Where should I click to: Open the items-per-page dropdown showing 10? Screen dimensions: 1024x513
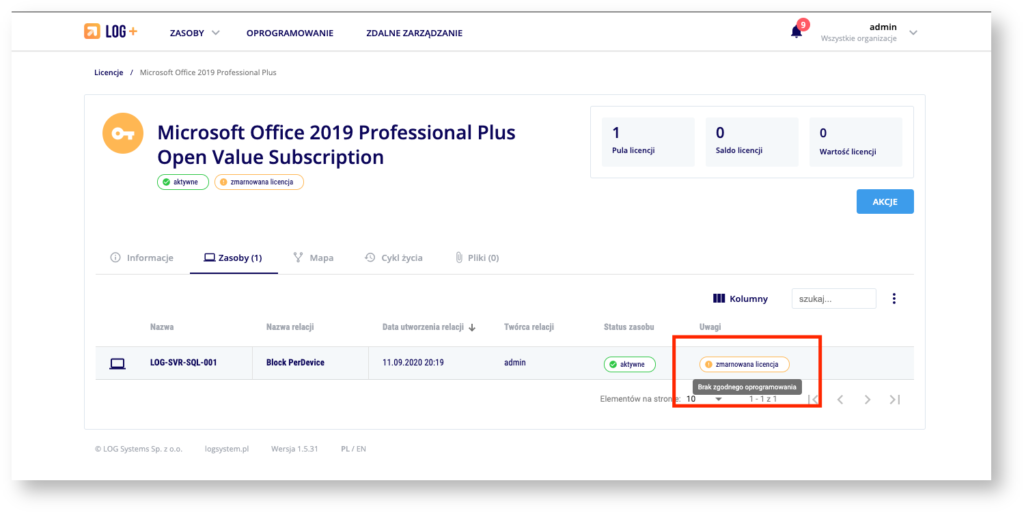pos(704,399)
